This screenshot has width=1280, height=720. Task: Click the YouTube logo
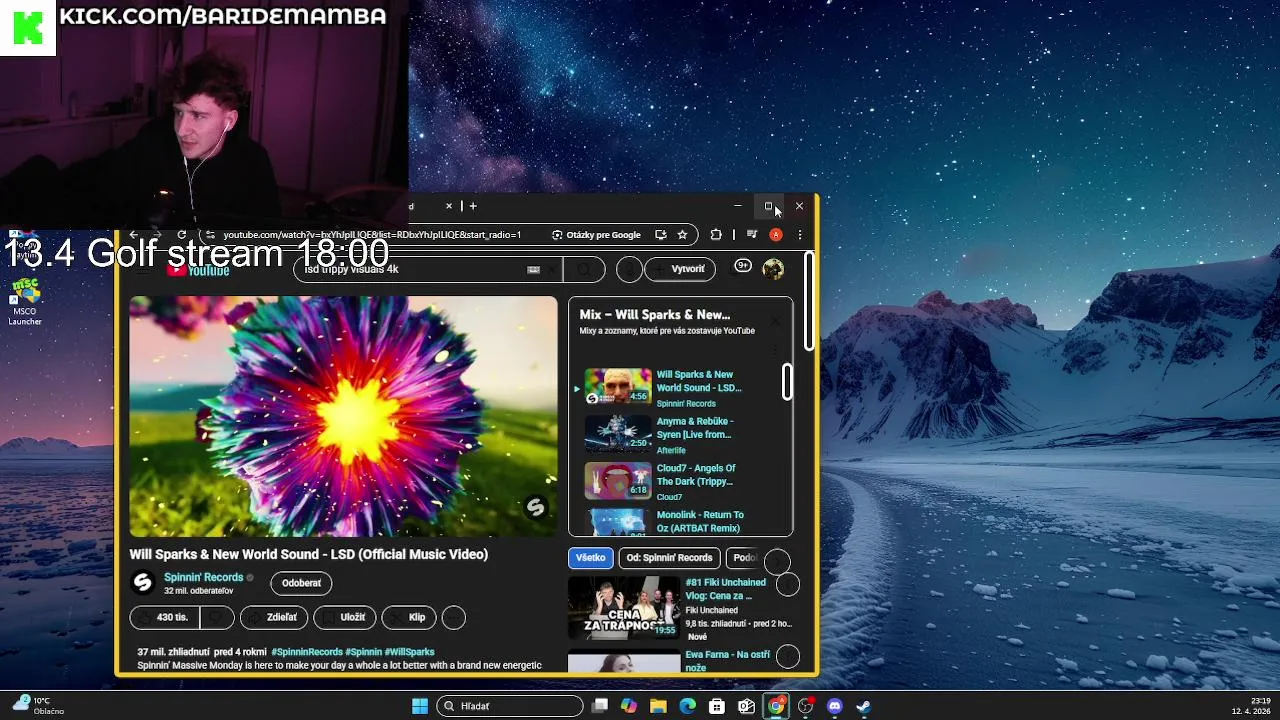(x=198, y=270)
